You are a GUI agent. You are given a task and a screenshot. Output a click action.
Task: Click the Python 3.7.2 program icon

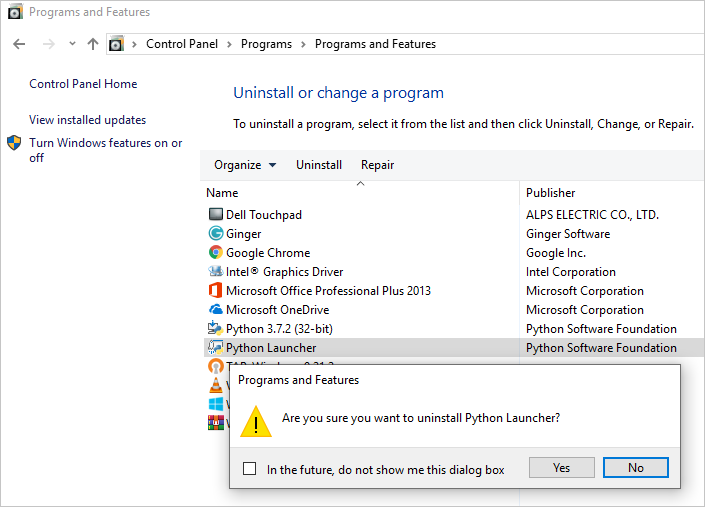[x=215, y=329]
